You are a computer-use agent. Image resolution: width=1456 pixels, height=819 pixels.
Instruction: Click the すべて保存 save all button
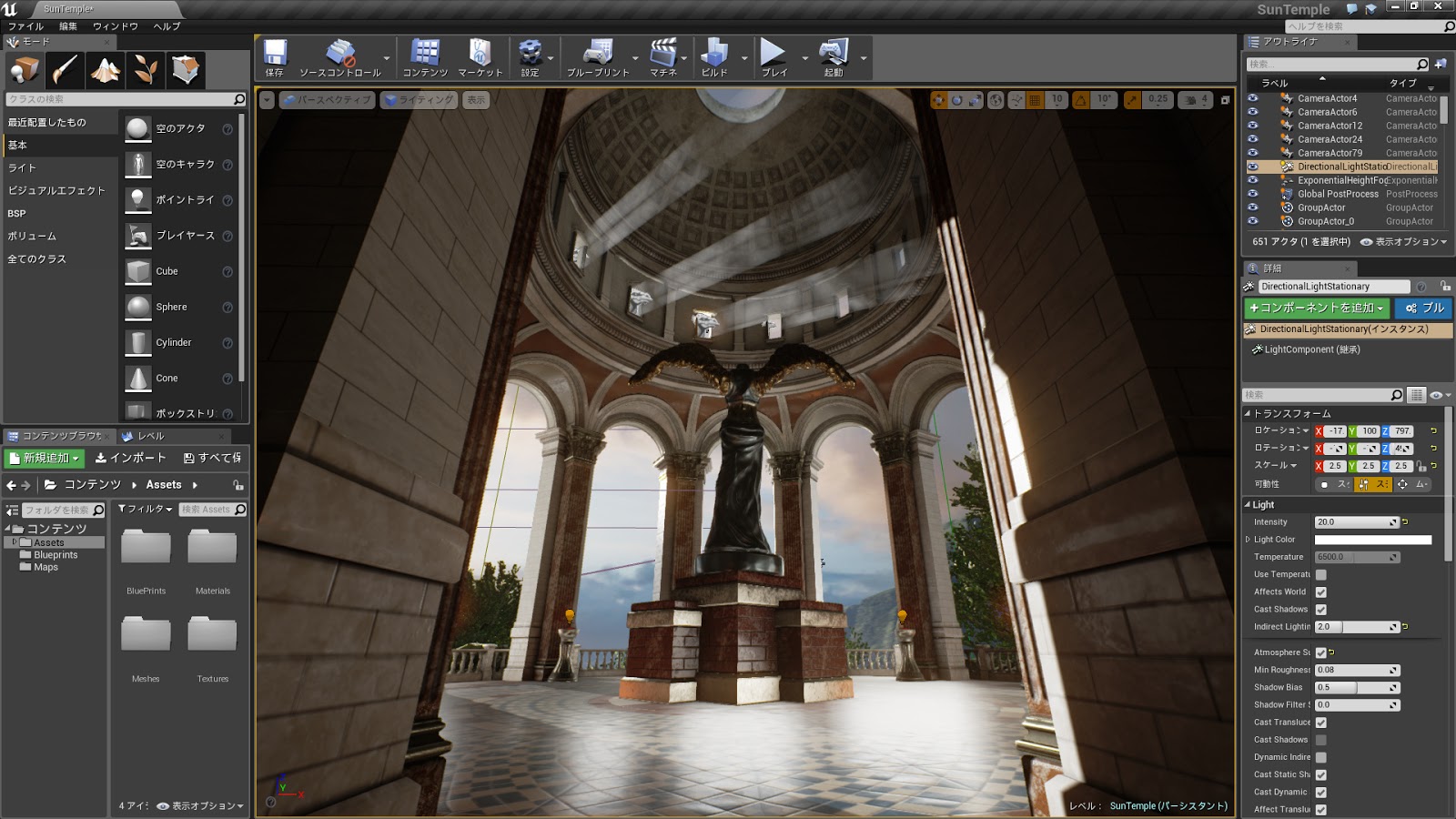point(213,458)
